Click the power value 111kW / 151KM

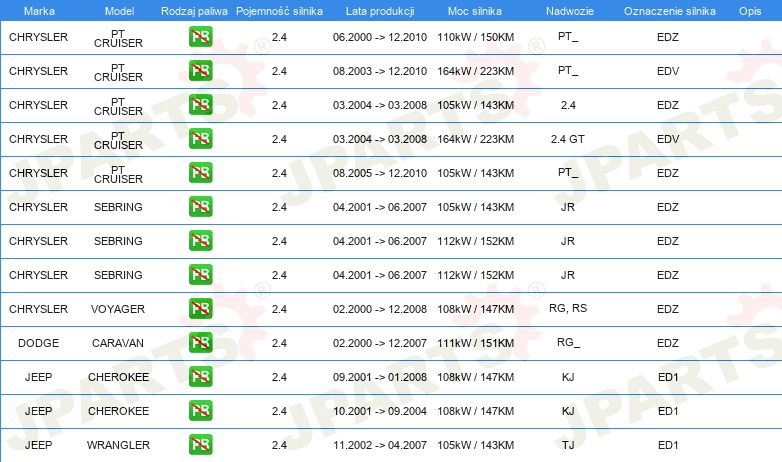[x=475, y=343]
